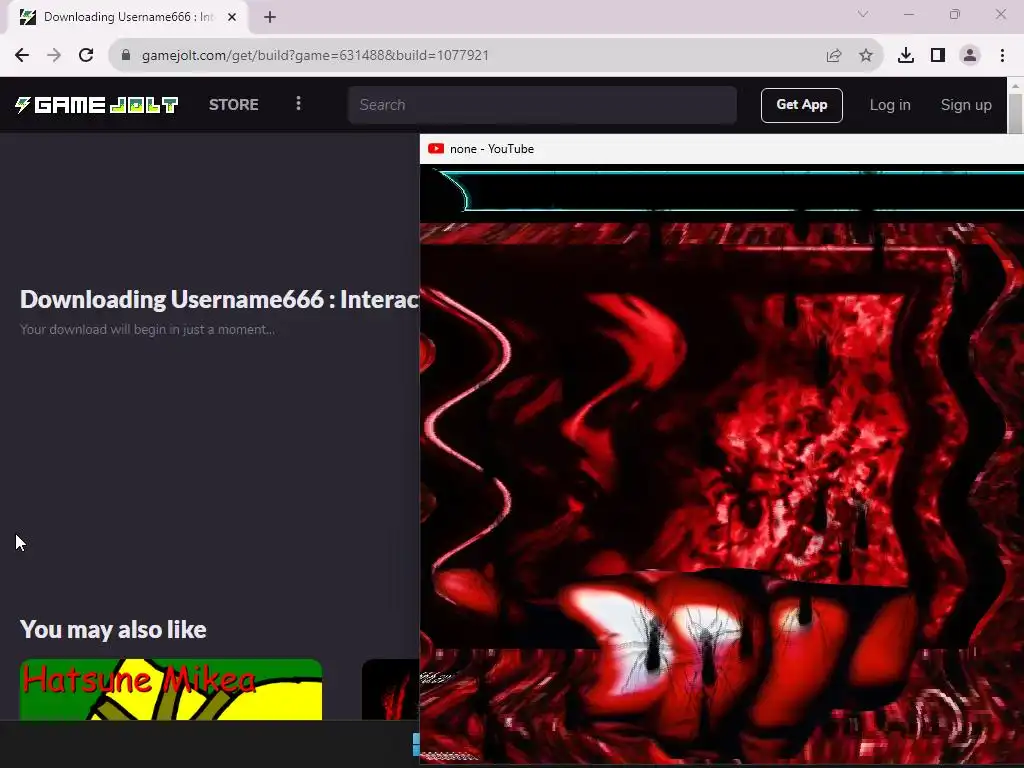Click the 'Downloading Username666' heading
The height and width of the screenshot is (768, 1024).
tap(219, 299)
